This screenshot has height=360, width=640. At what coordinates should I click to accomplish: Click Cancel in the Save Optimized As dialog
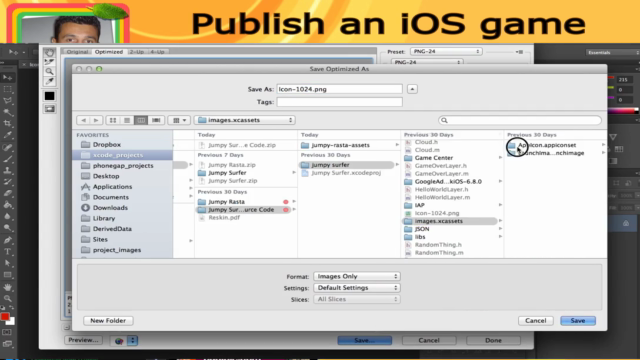click(x=536, y=321)
